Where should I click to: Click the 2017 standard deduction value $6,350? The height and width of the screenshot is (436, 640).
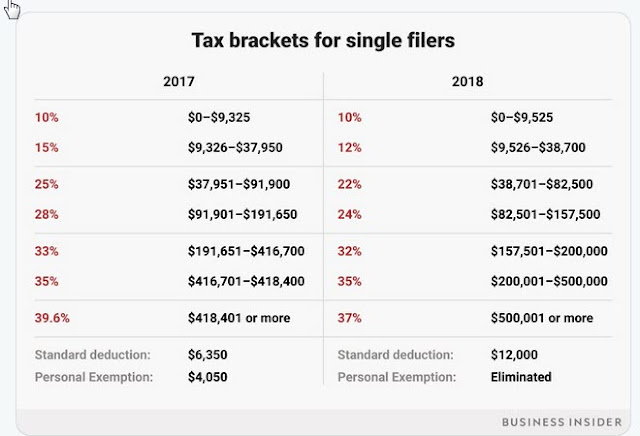pyautogui.click(x=208, y=354)
